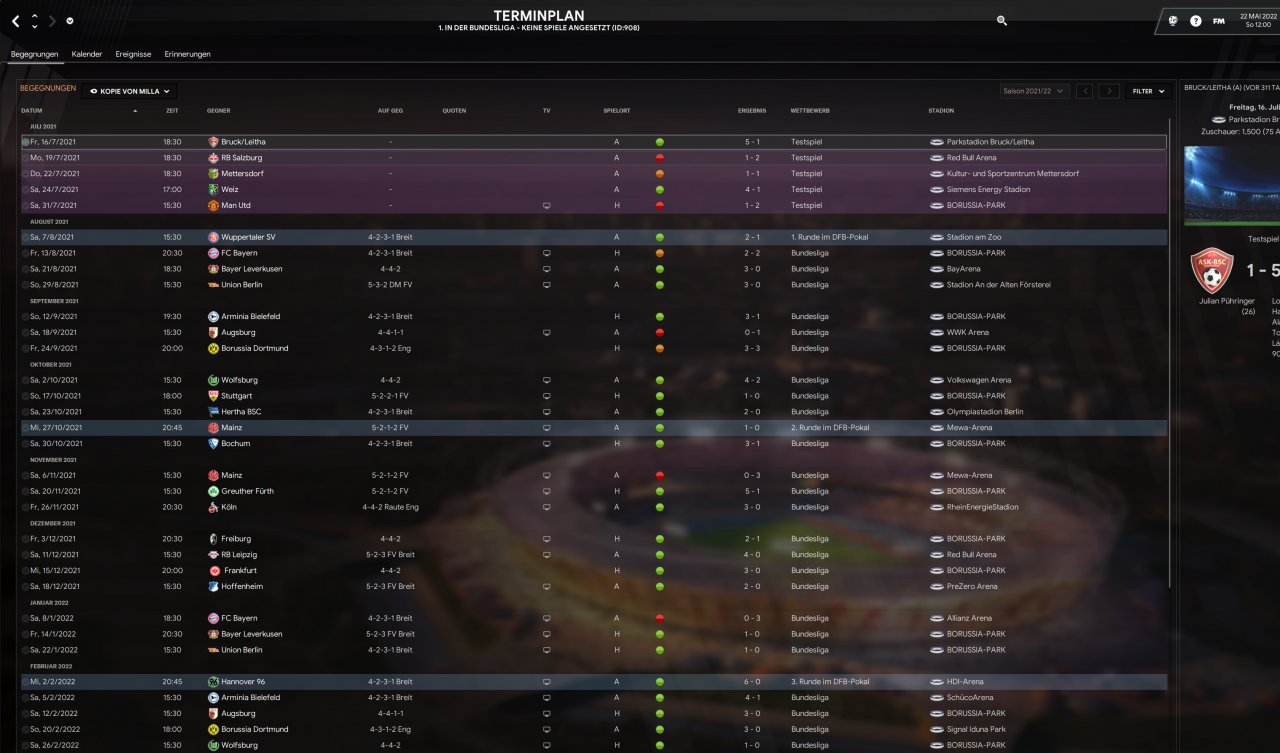Select the row circle for Mo, 19/7/2021
This screenshot has height=753, width=1280.
coord(25,158)
